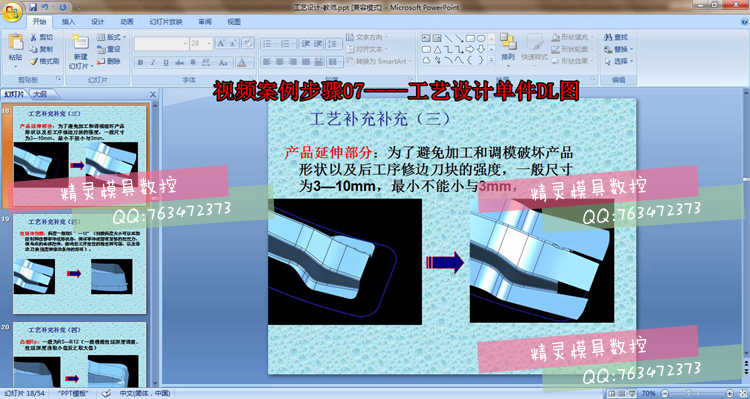
Task: Open the round Office button menu
Action: point(12,12)
